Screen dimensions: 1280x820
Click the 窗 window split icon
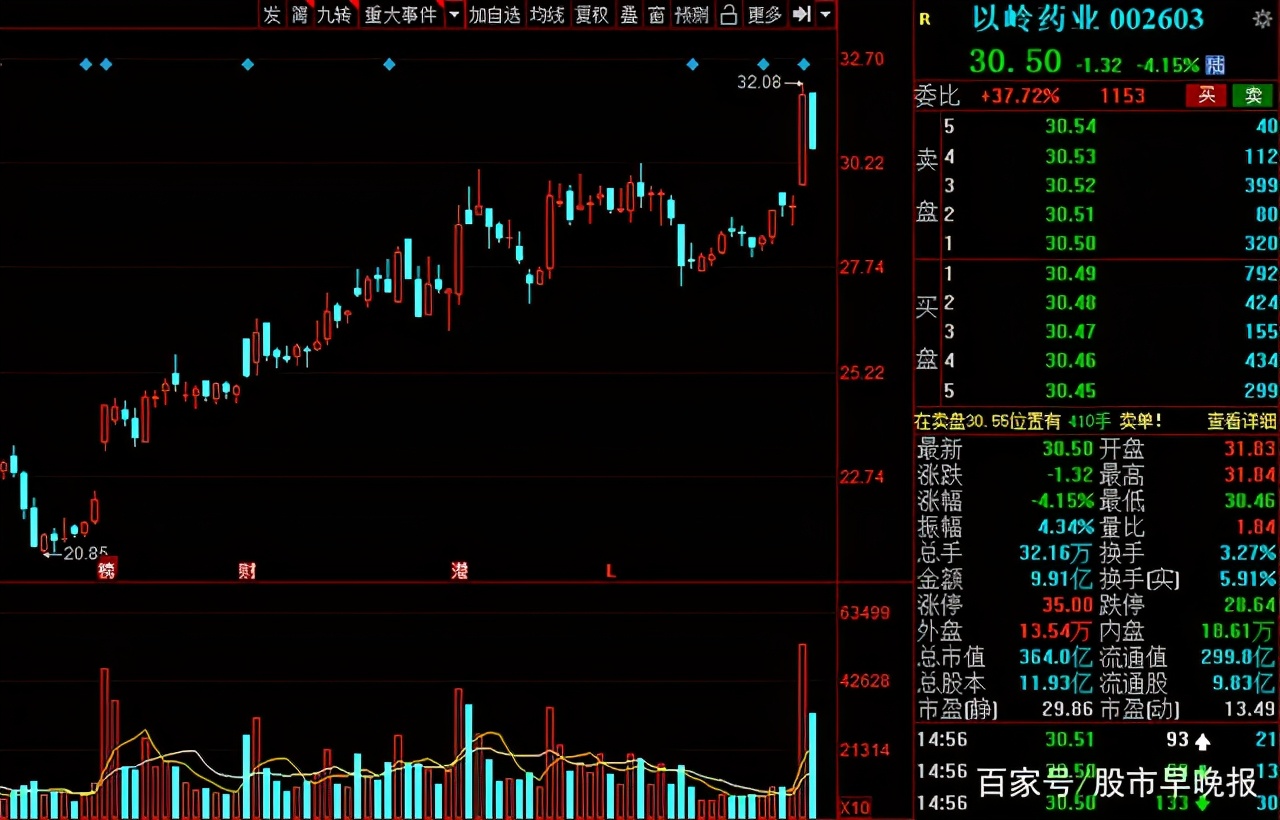656,15
